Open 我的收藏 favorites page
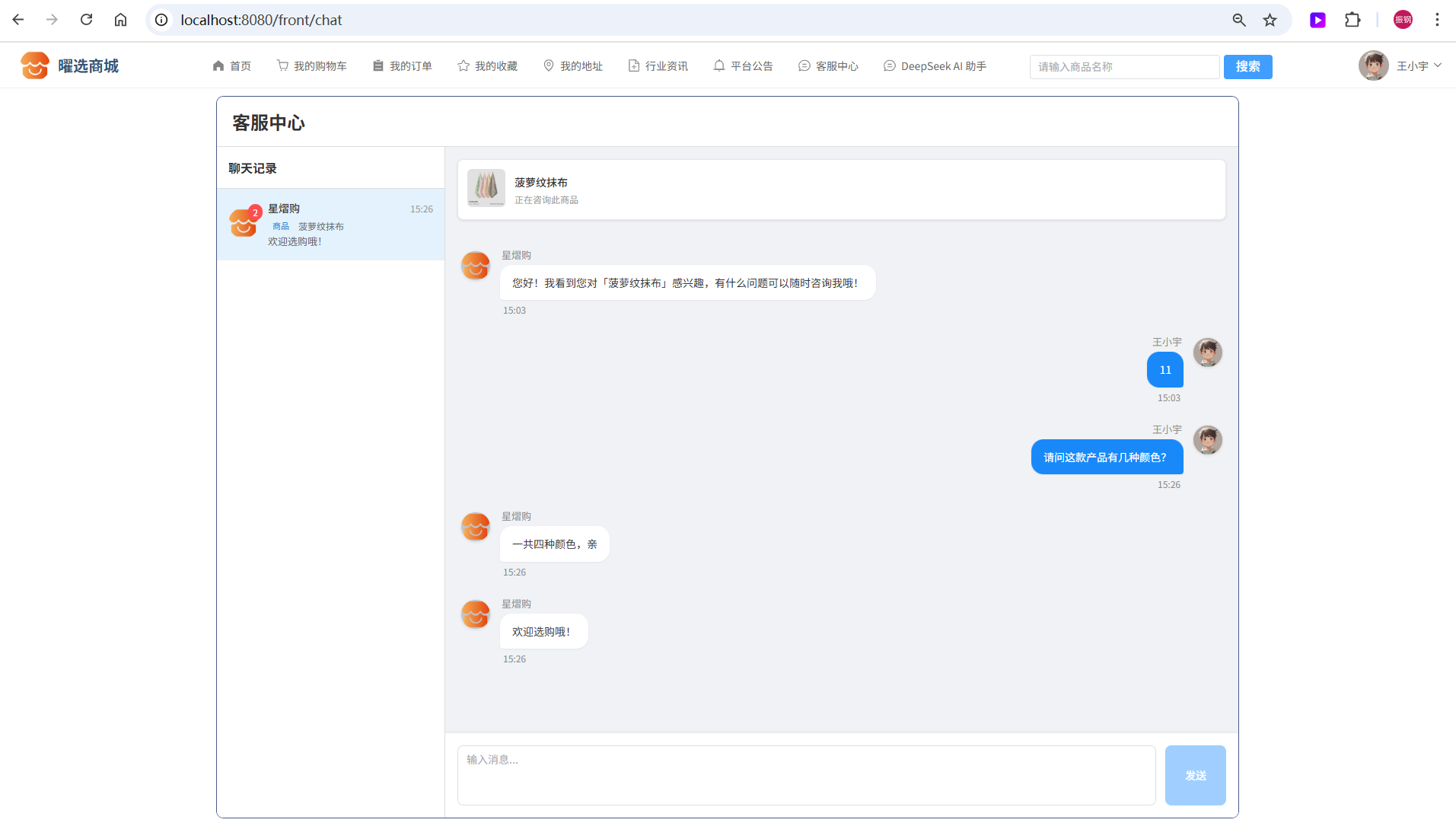 tap(488, 66)
